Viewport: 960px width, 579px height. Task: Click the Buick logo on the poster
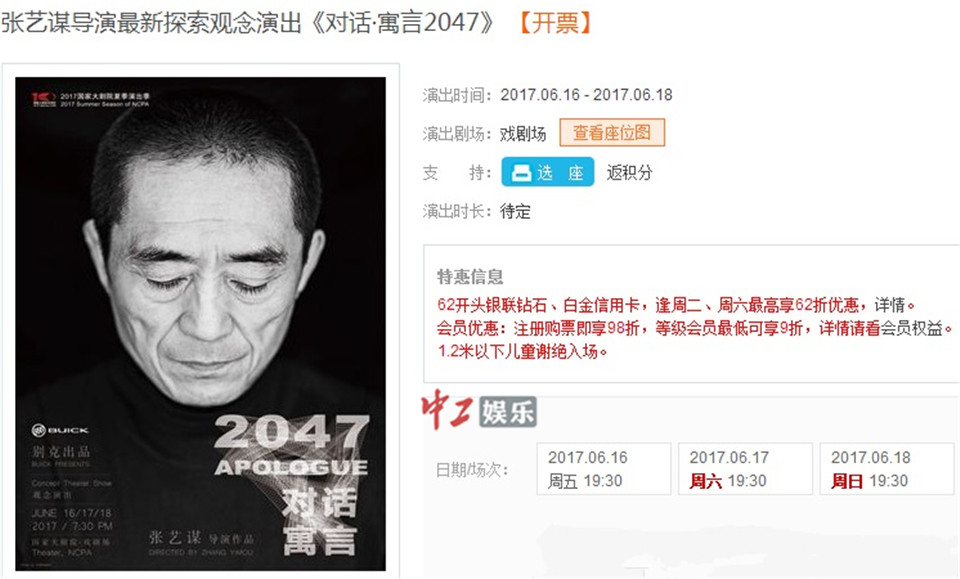pyautogui.click(x=60, y=430)
